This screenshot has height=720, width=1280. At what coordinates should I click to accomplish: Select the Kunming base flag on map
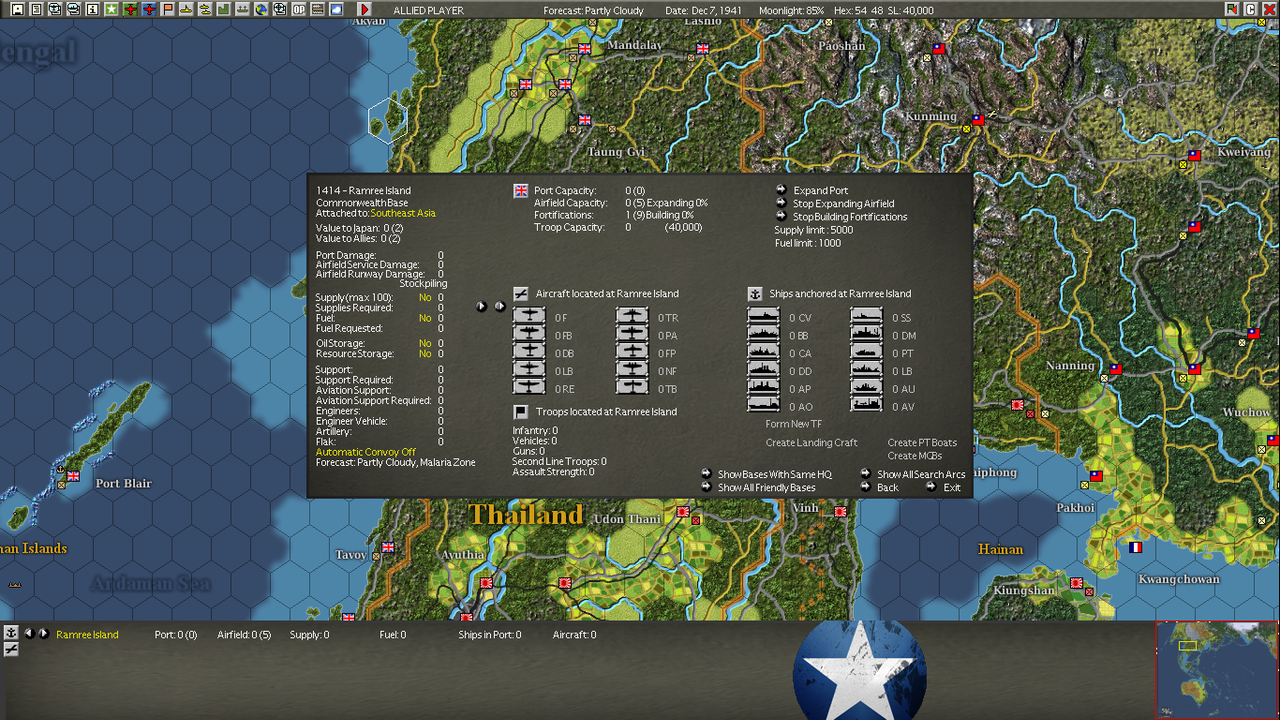coord(978,120)
